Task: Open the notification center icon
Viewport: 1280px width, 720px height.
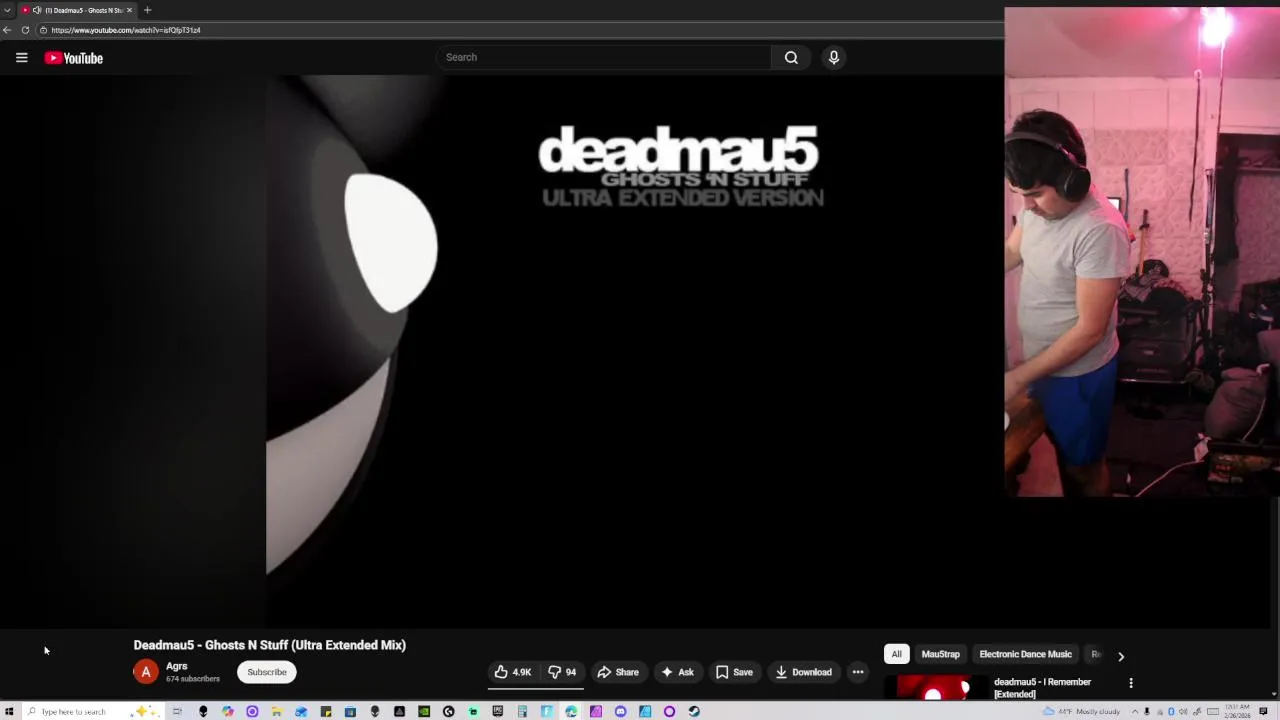Action: pyautogui.click(x=1263, y=711)
